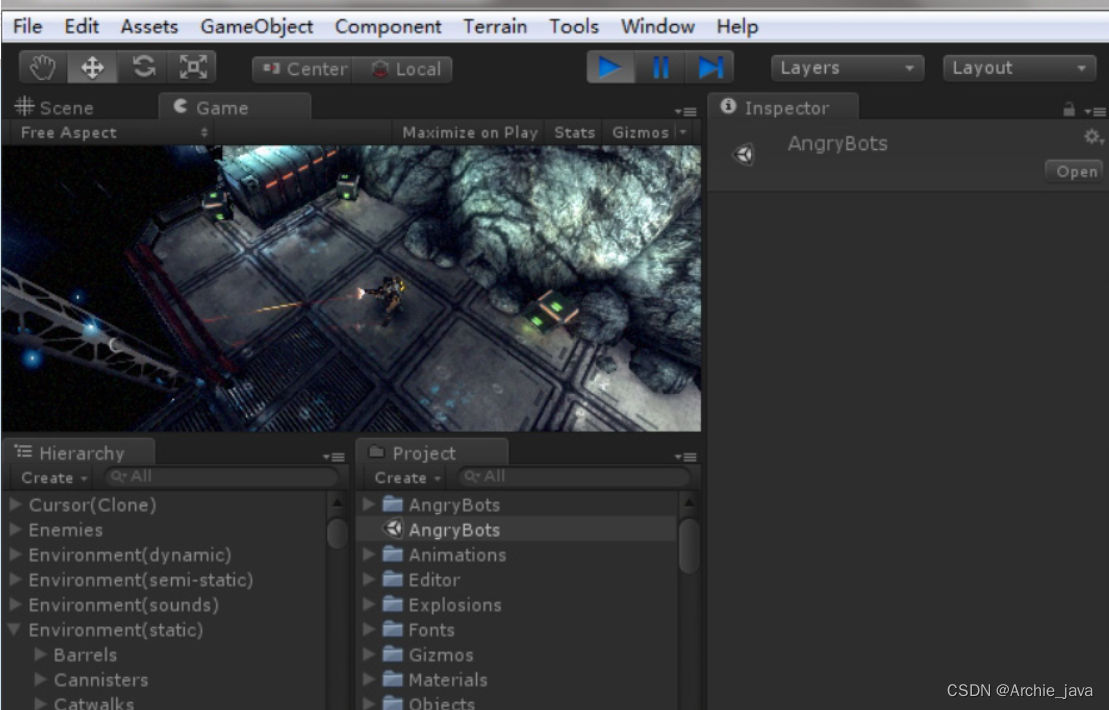Image resolution: width=1109 pixels, height=710 pixels.
Task: Expand the Barrels child object
Action: (x=40, y=655)
